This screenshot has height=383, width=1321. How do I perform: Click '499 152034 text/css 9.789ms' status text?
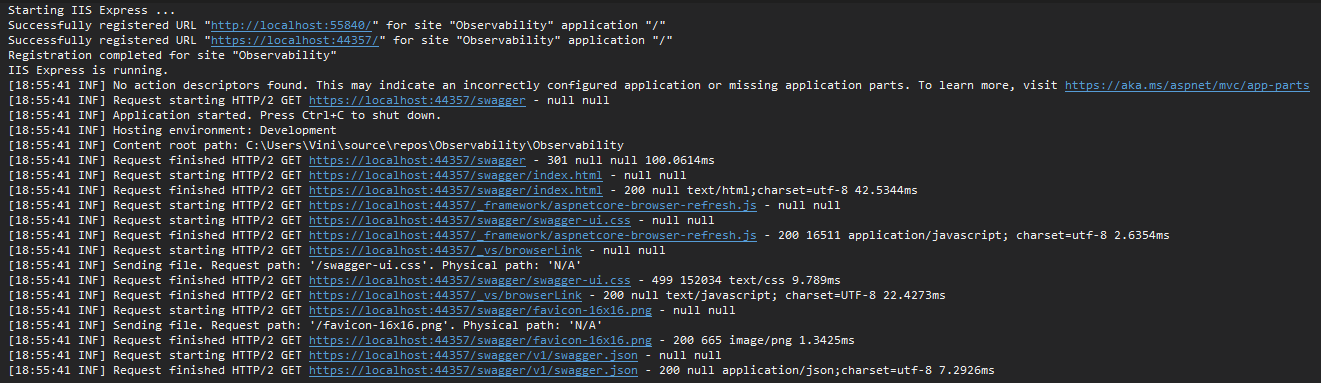click(x=747, y=280)
